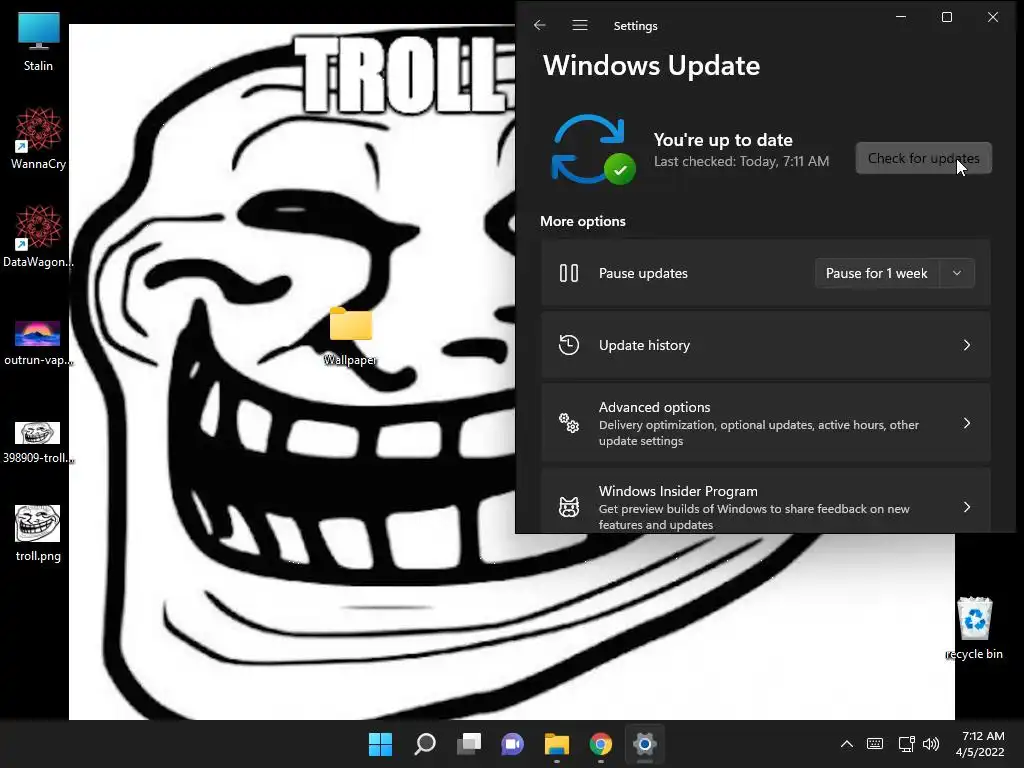Maximize the Settings window
Viewport: 1024px width, 768px height.
pyautogui.click(x=947, y=17)
